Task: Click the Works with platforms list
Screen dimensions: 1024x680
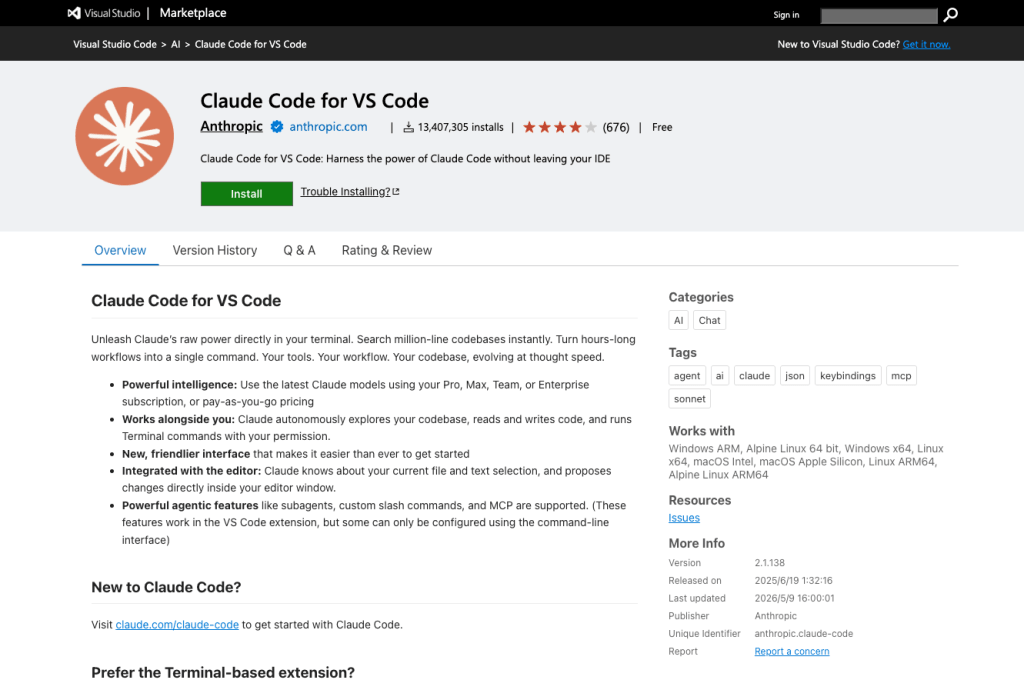Action: point(806,462)
